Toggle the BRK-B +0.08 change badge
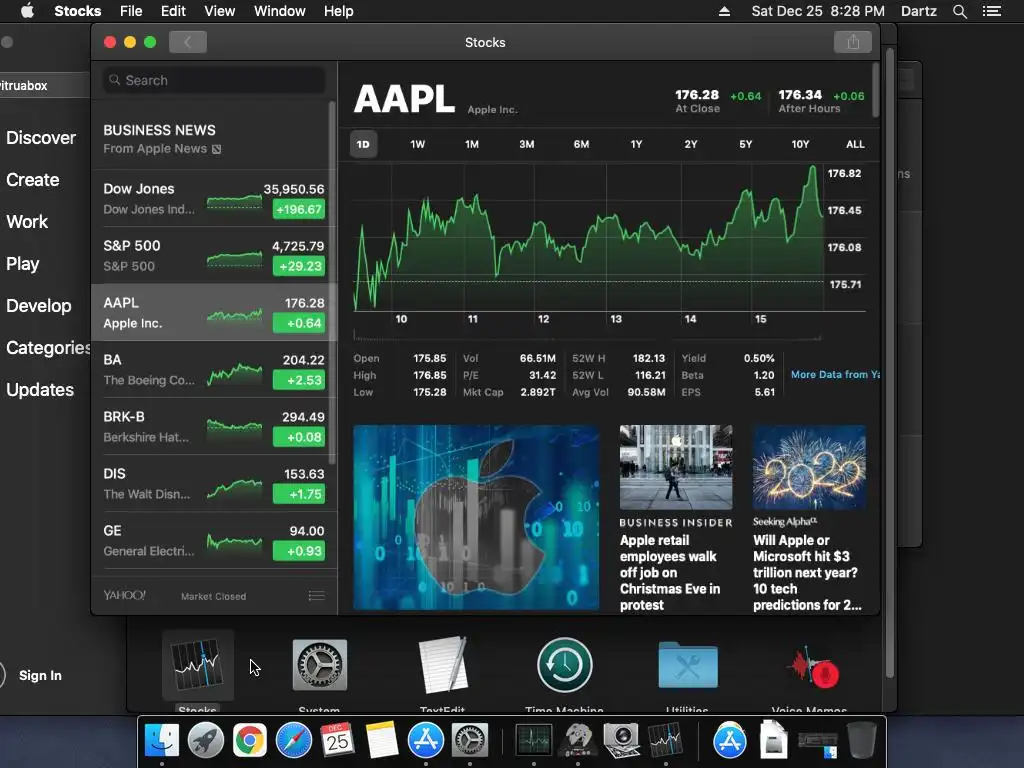Viewport: 1024px width, 768px height. click(298, 437)
